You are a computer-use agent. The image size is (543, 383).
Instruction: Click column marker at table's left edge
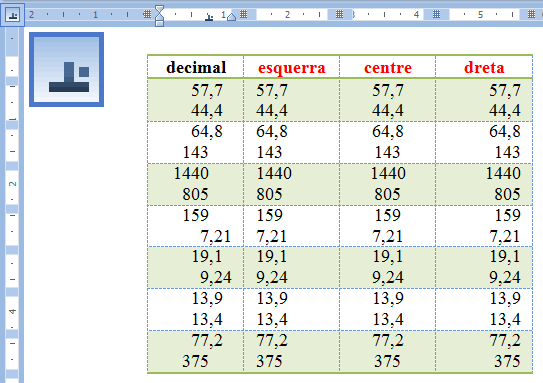coord(147,14)
